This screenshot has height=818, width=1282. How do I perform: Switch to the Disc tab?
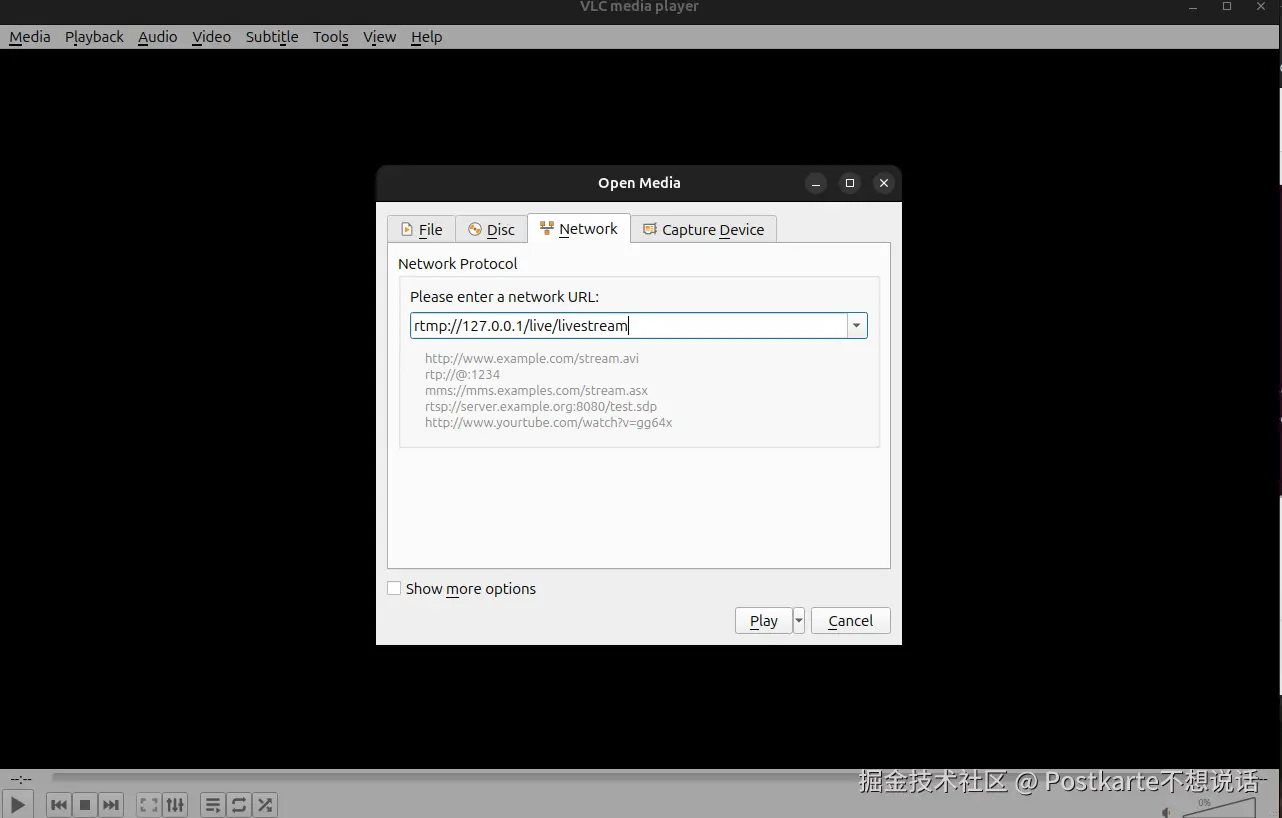(x=491, y=229)
